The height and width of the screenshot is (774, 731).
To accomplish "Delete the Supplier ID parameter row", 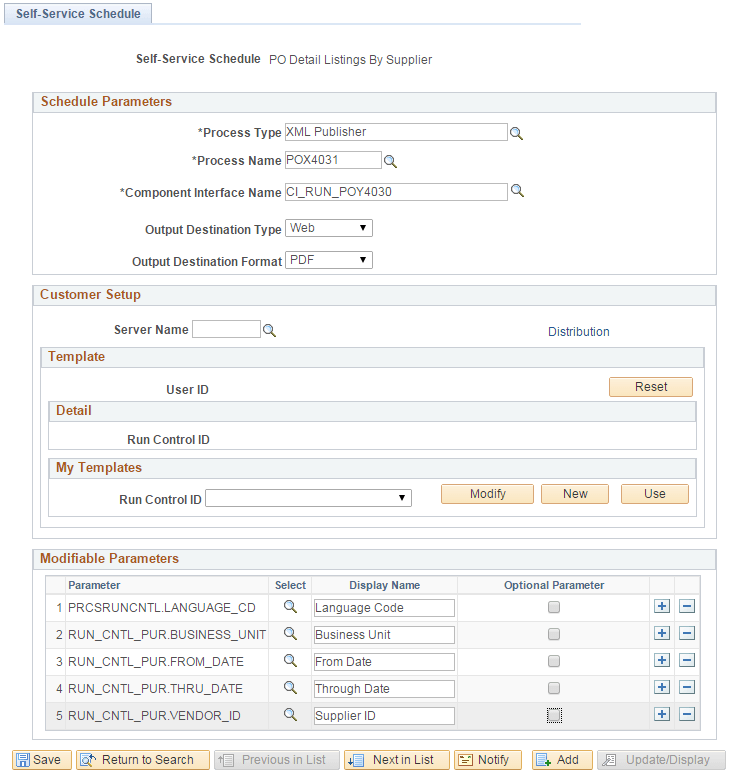I will (x=687, y=714).
